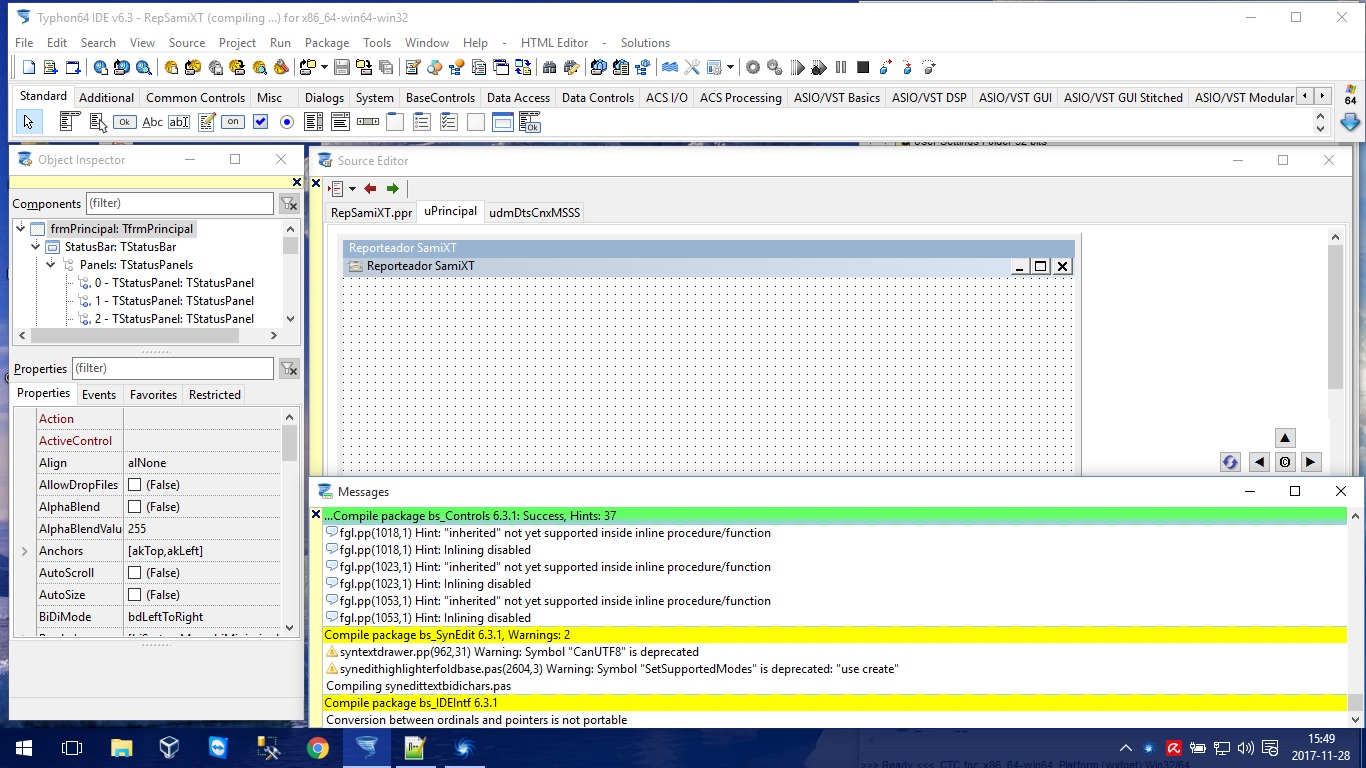
Task: Open the editor list dropdown in Source Editor
Action: [x=351, y=188]
